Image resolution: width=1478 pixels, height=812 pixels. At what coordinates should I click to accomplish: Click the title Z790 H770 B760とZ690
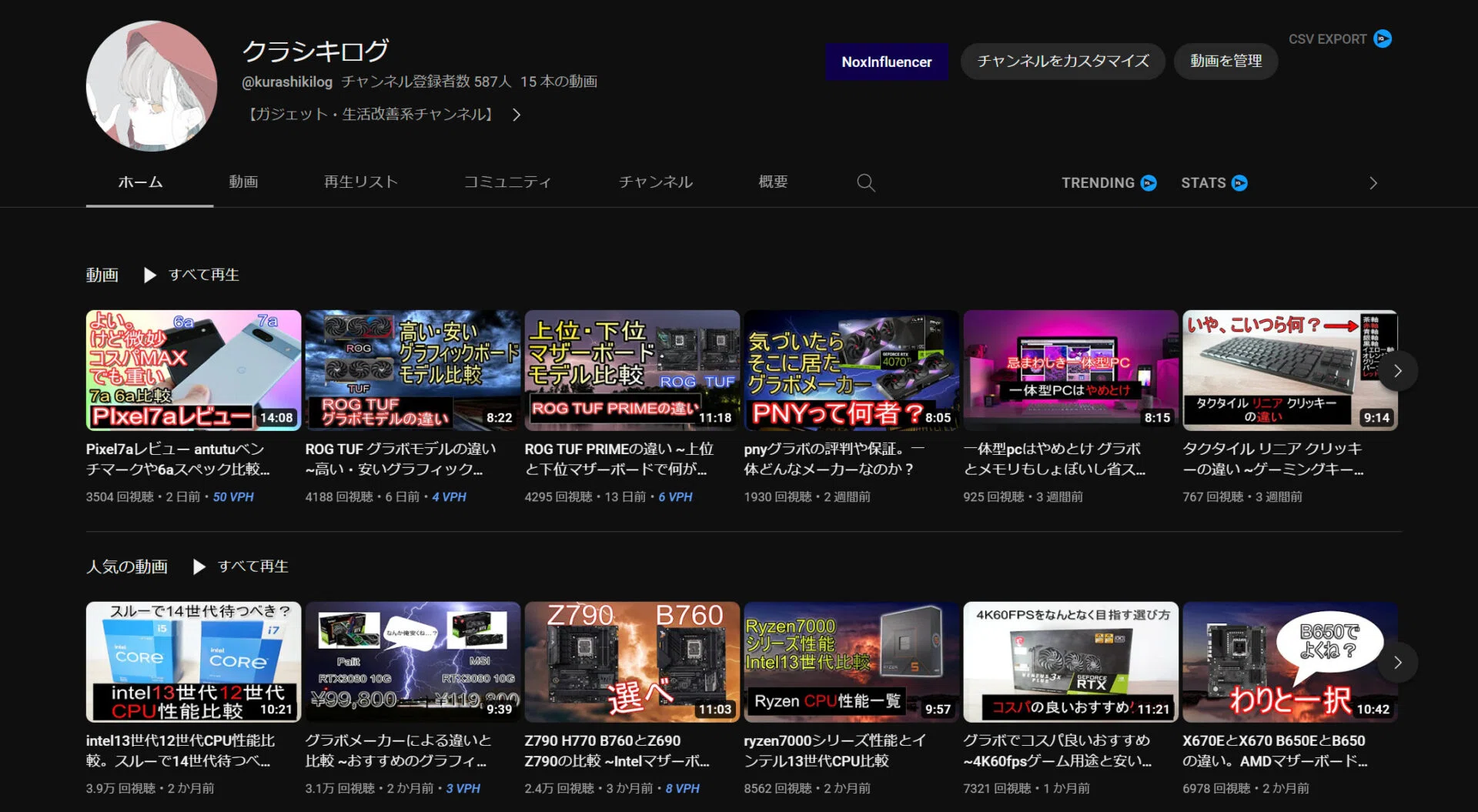point(617,750)
